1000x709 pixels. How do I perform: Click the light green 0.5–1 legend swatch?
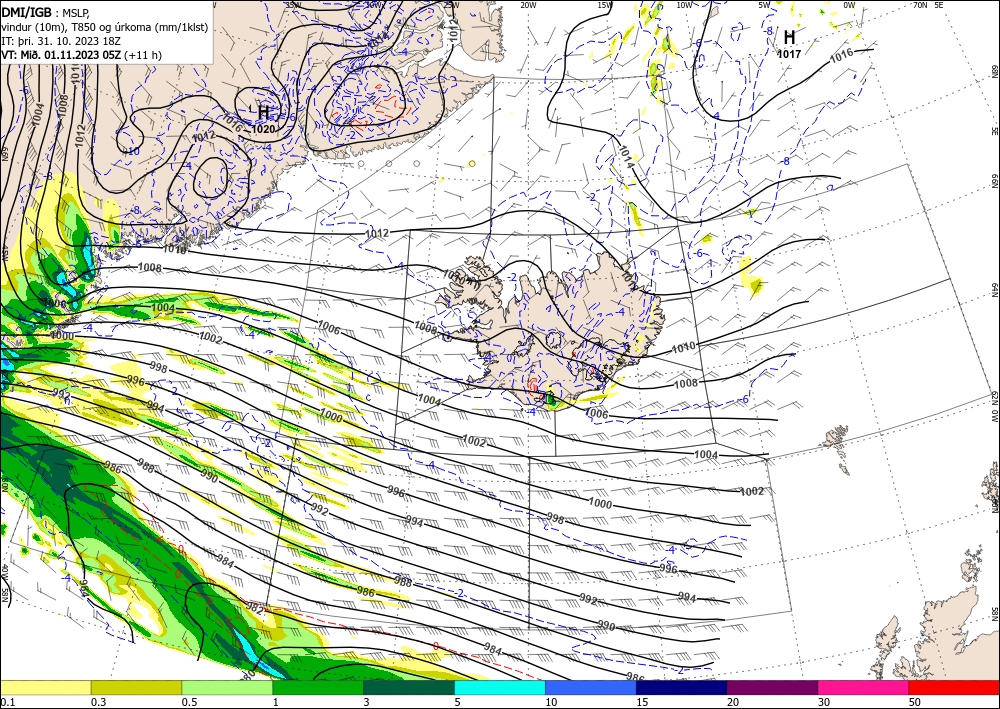227,687
